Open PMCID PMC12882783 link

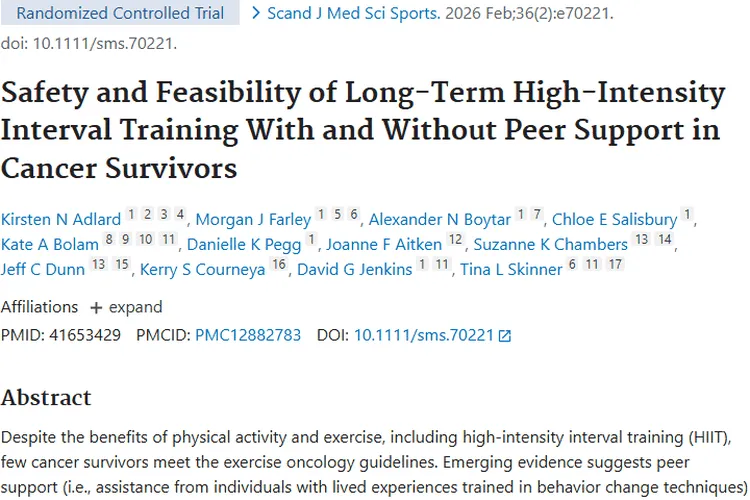[x=248, y=335]
